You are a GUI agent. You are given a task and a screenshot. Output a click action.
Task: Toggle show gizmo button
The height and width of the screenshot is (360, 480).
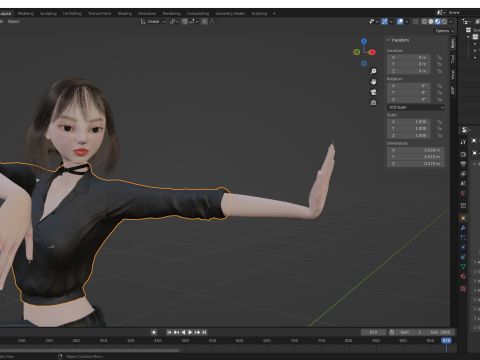384,22
